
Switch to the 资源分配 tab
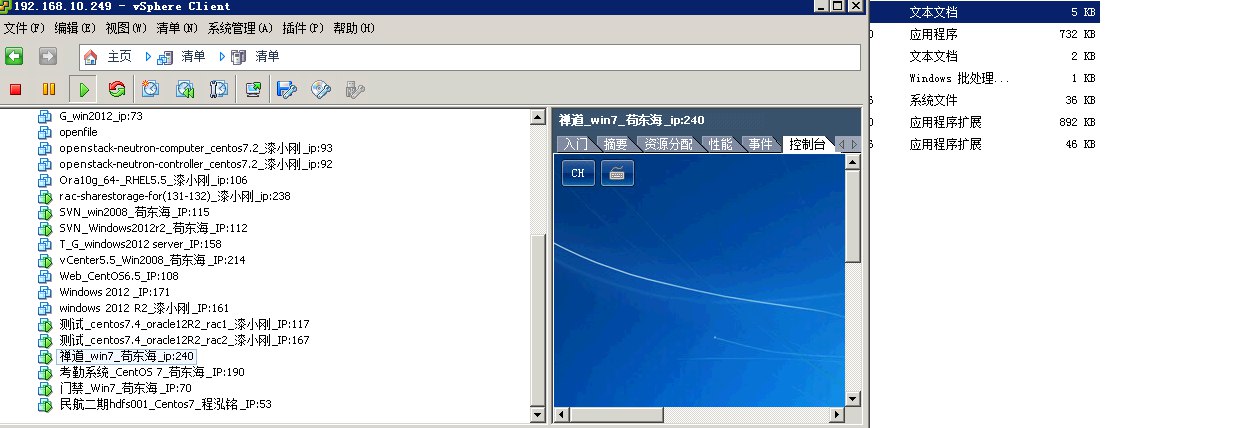point(668,144)
